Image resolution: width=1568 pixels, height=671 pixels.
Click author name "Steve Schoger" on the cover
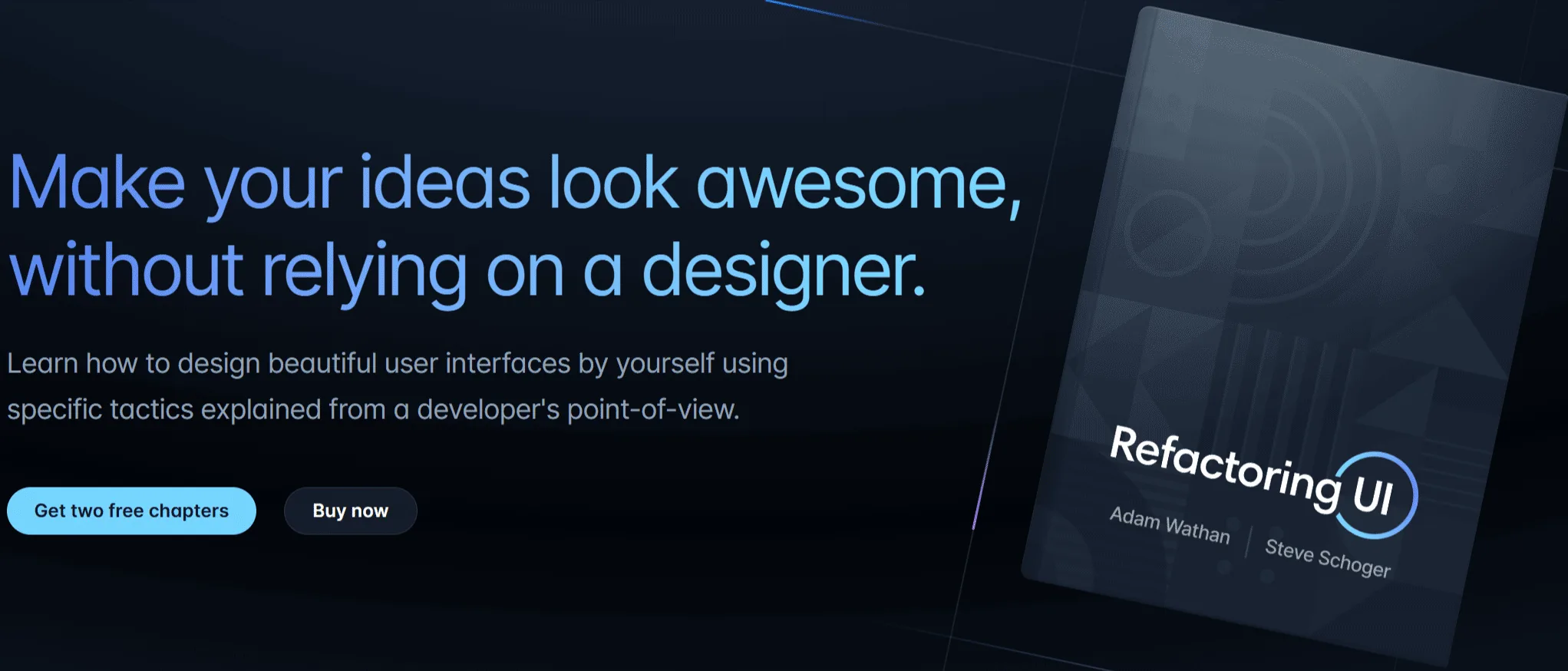1328,557
